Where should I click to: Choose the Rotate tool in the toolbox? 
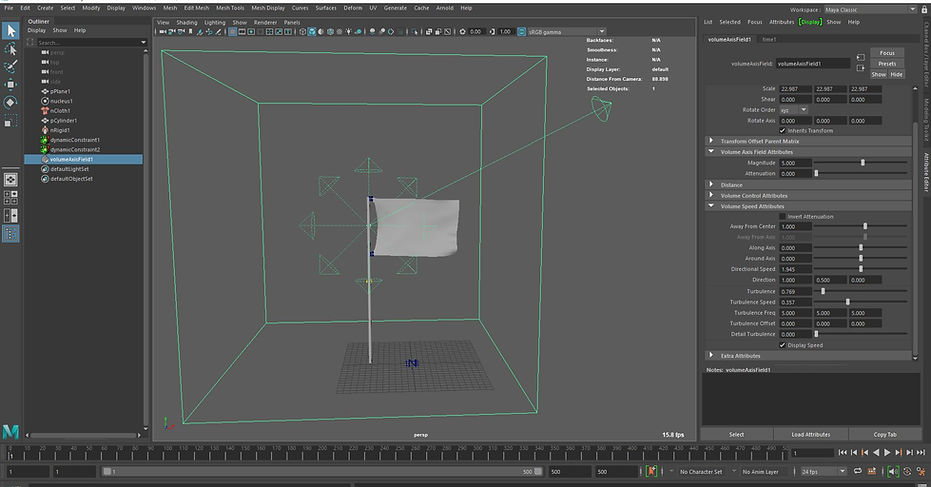[10, 103]
